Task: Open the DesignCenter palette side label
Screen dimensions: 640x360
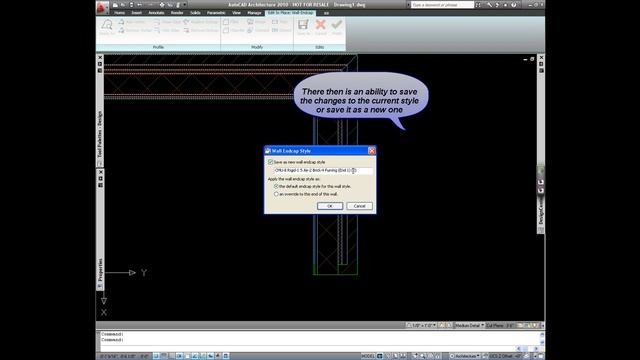Action: pos(541,211)
